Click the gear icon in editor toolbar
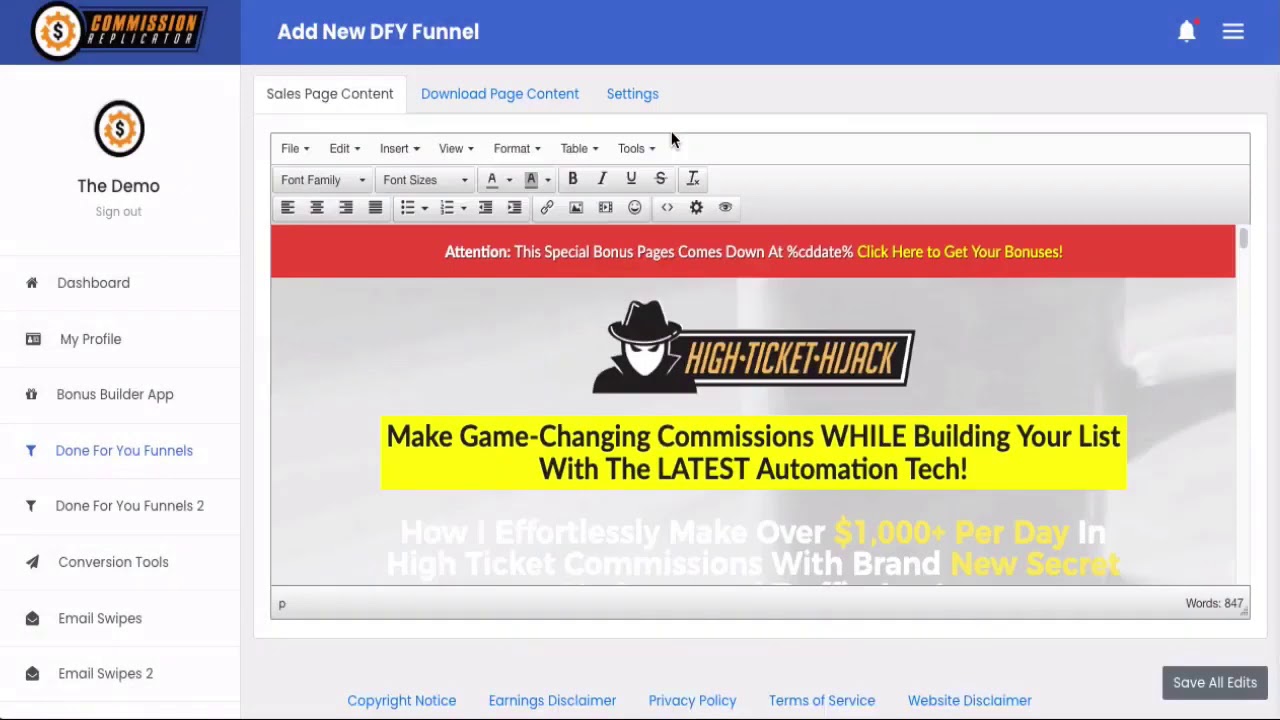 696,208
